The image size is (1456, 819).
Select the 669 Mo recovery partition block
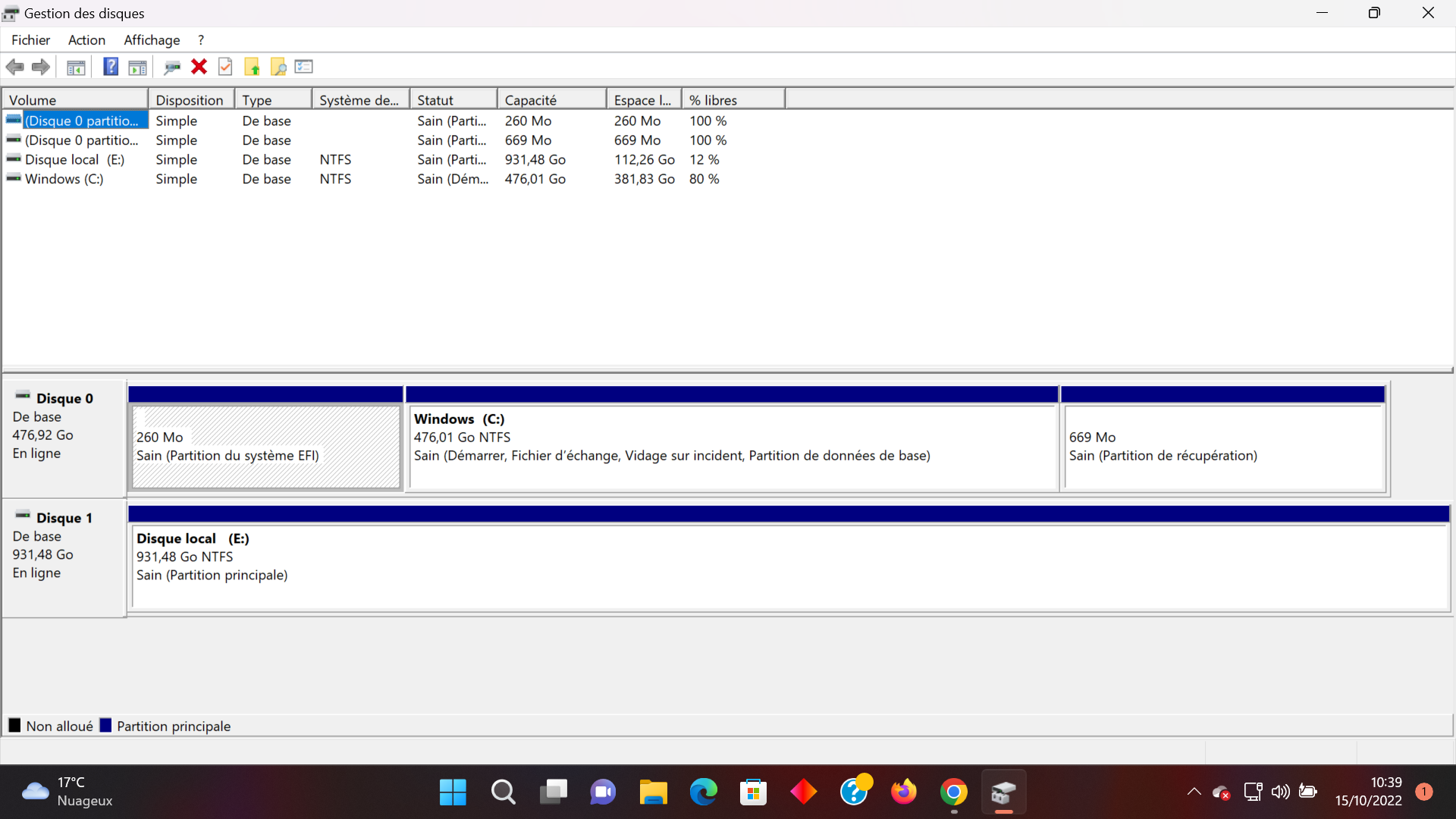(x=1223, y=447)
